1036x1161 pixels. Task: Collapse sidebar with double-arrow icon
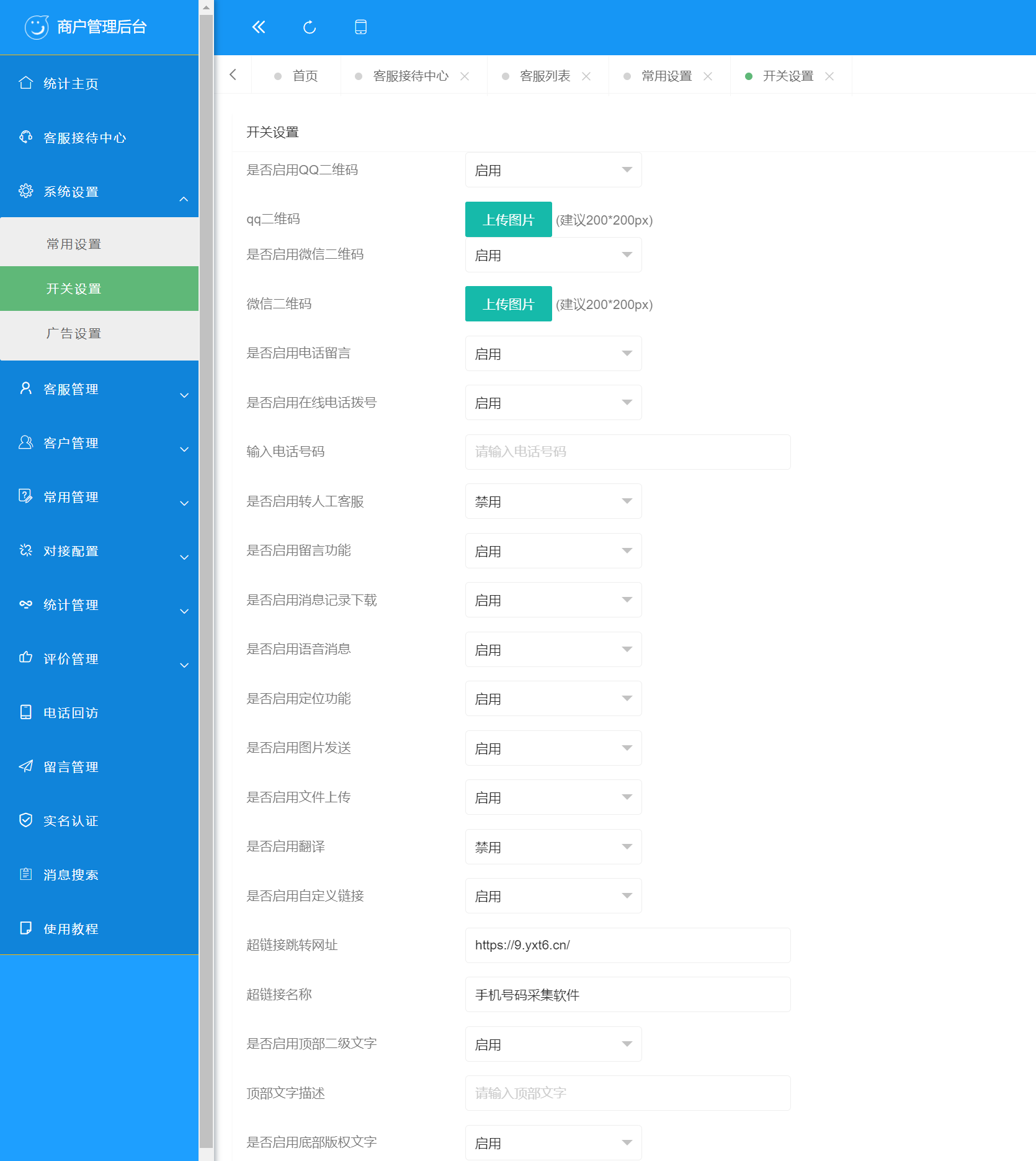(x=259, y=27)
